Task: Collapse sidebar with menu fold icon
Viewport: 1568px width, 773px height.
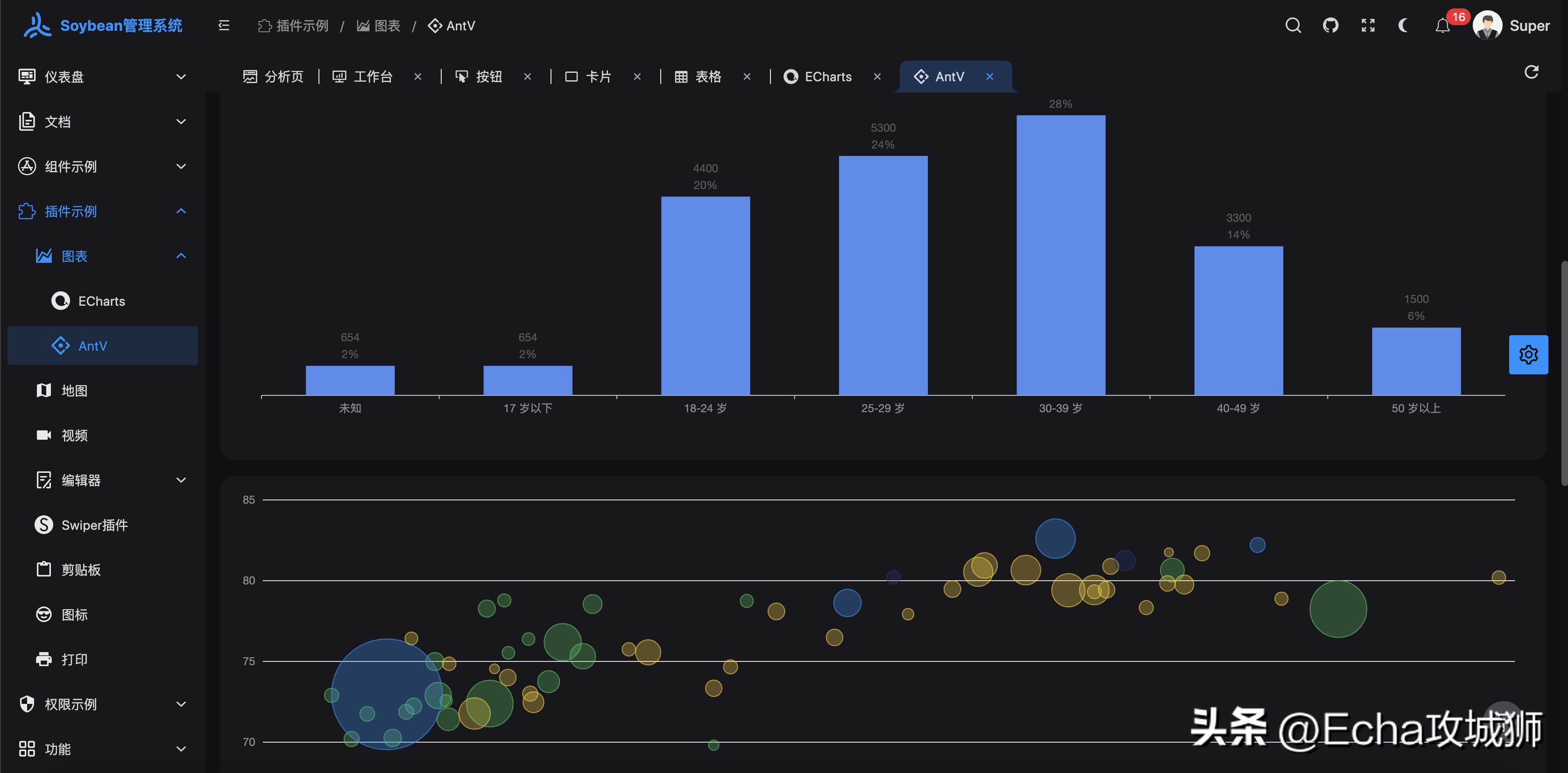Action: tap(223, 26)
